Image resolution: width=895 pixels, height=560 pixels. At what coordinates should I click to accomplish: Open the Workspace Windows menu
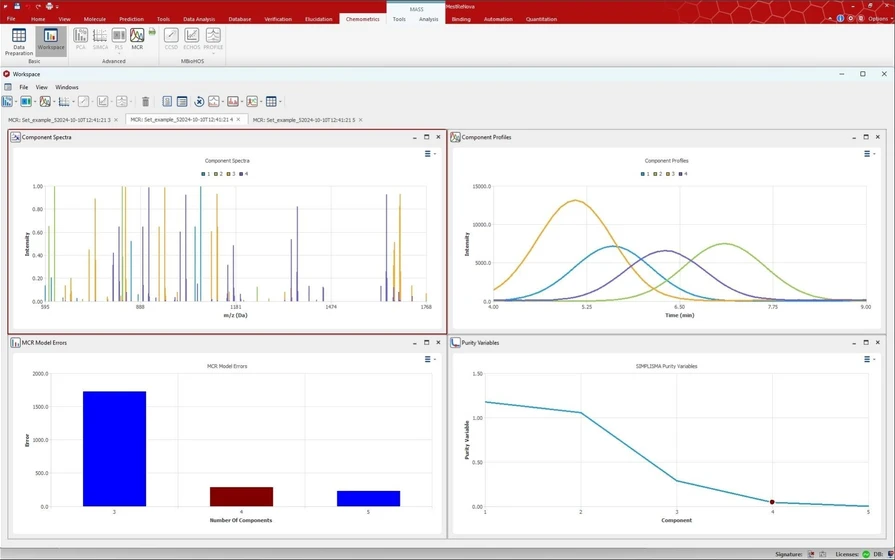[67, 87]
